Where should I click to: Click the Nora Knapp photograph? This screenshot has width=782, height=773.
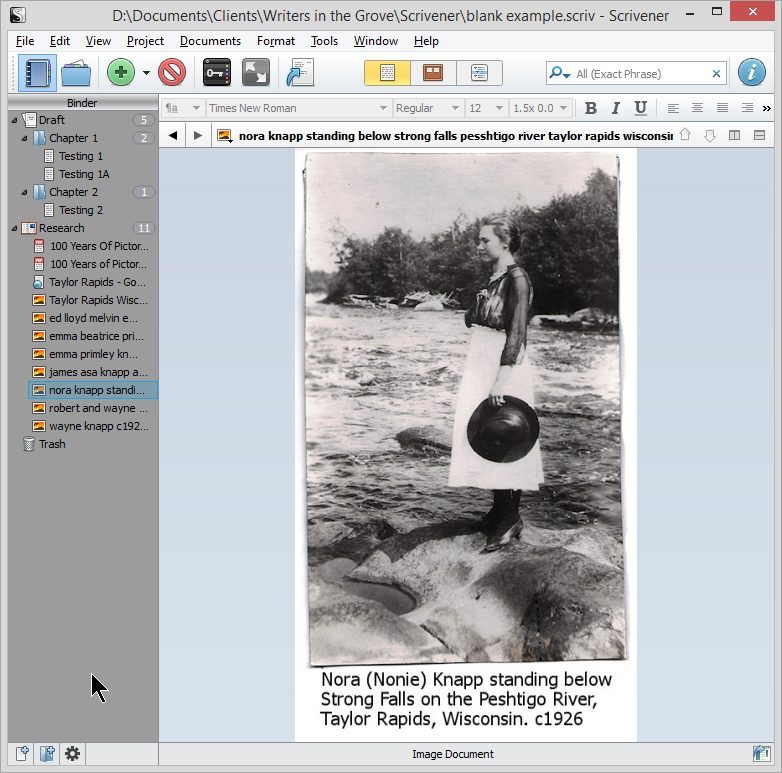[465, 409]
